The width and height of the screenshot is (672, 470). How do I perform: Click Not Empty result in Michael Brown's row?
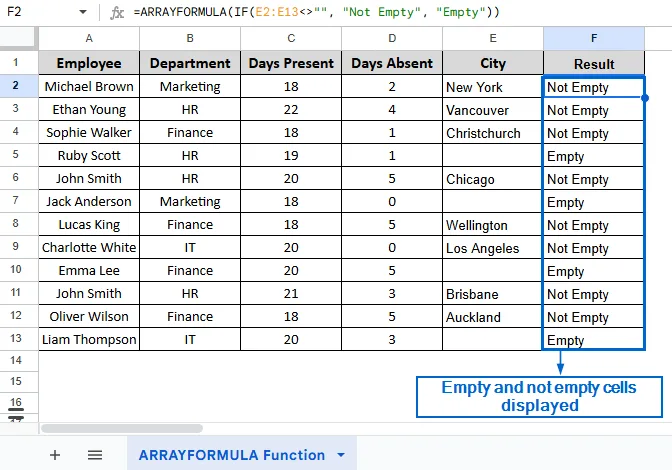pos(594,87)
